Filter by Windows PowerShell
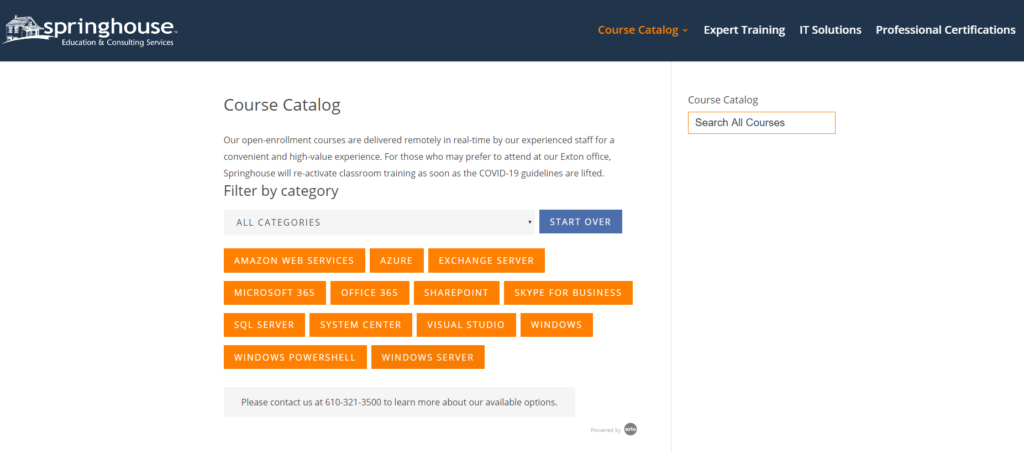The height and width of the screenshot is (453, 1024). pyautogui.click(x=295, y=357)
